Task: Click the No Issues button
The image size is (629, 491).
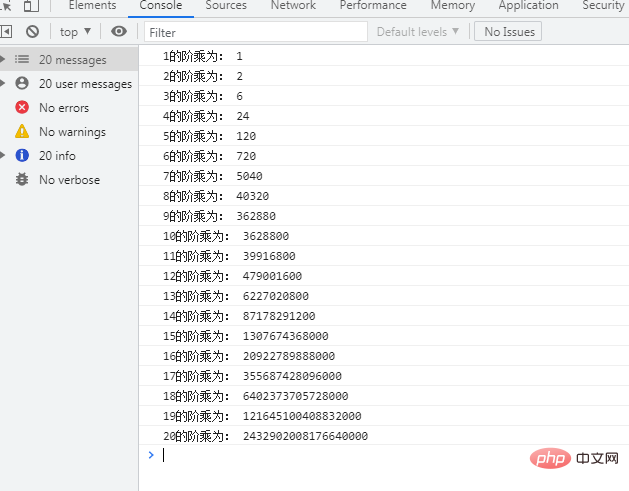Action: tap(508, 31)
